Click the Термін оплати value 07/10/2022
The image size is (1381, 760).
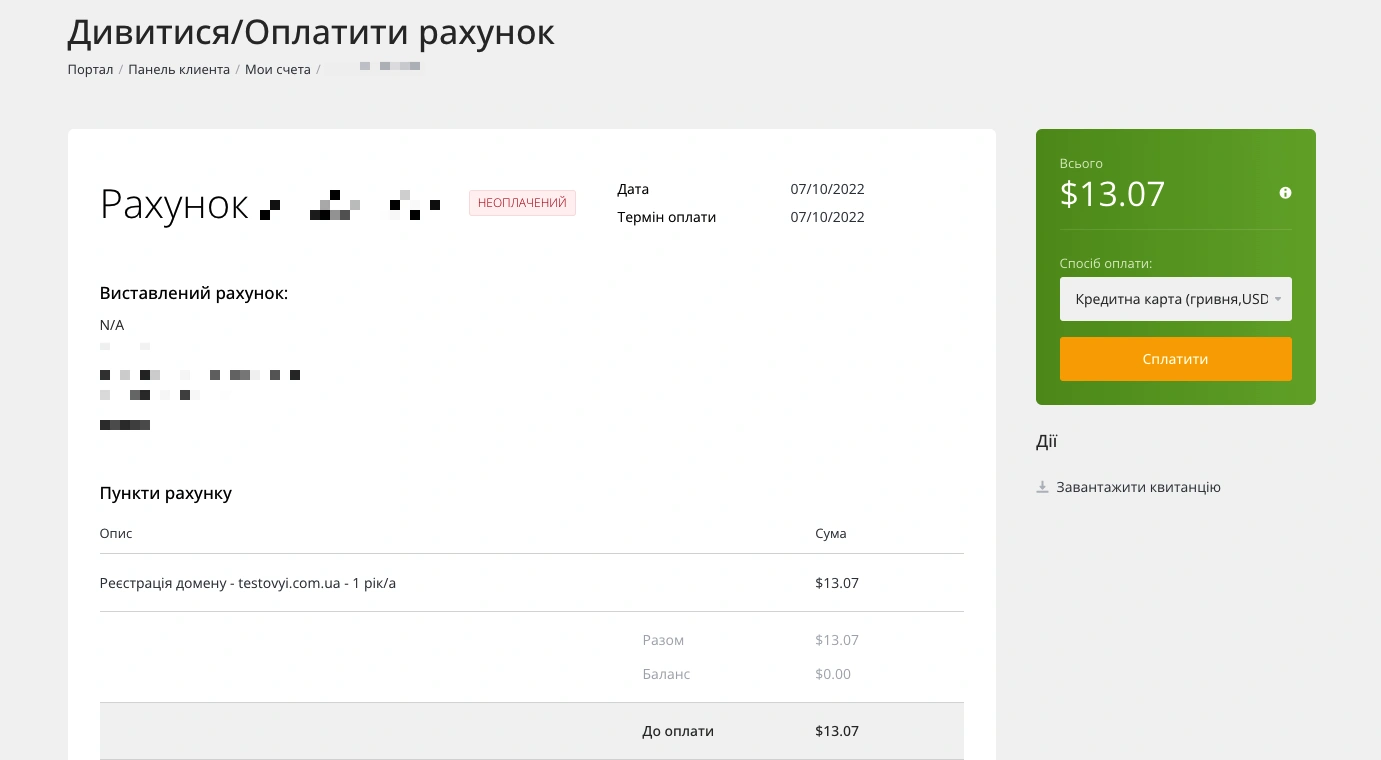[827, 217]
